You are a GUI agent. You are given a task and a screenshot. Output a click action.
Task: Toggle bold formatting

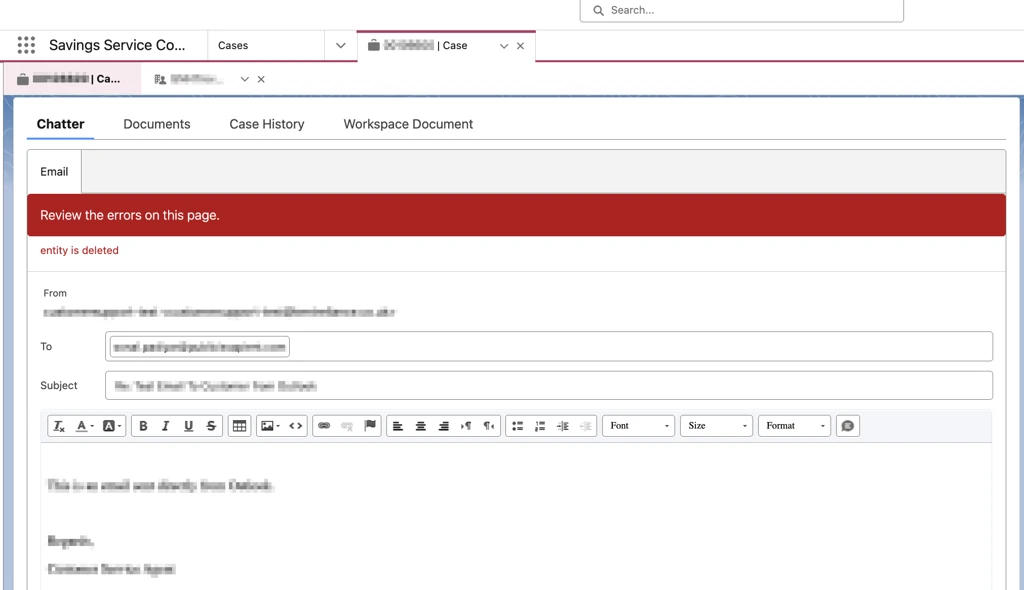pos(143,426)
